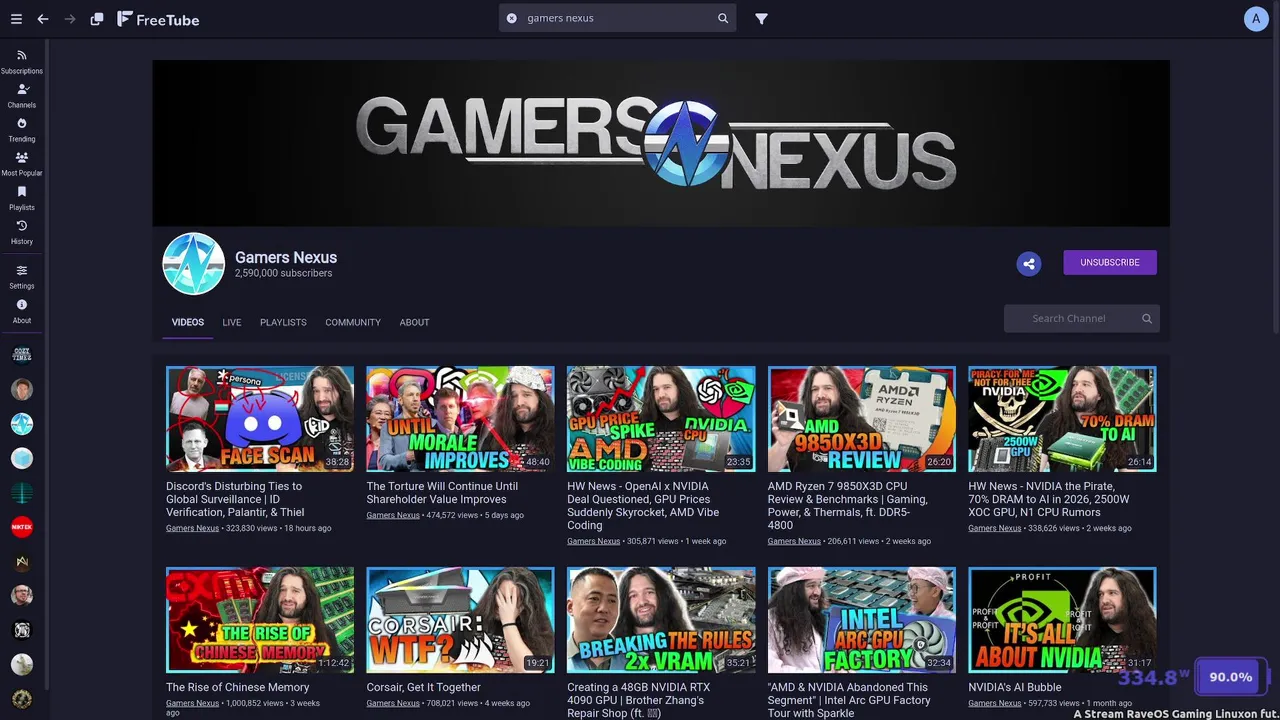Switch to the ABOUT tab
Viewport: 1280px width, 720px height.
click(x=414, y=322)
